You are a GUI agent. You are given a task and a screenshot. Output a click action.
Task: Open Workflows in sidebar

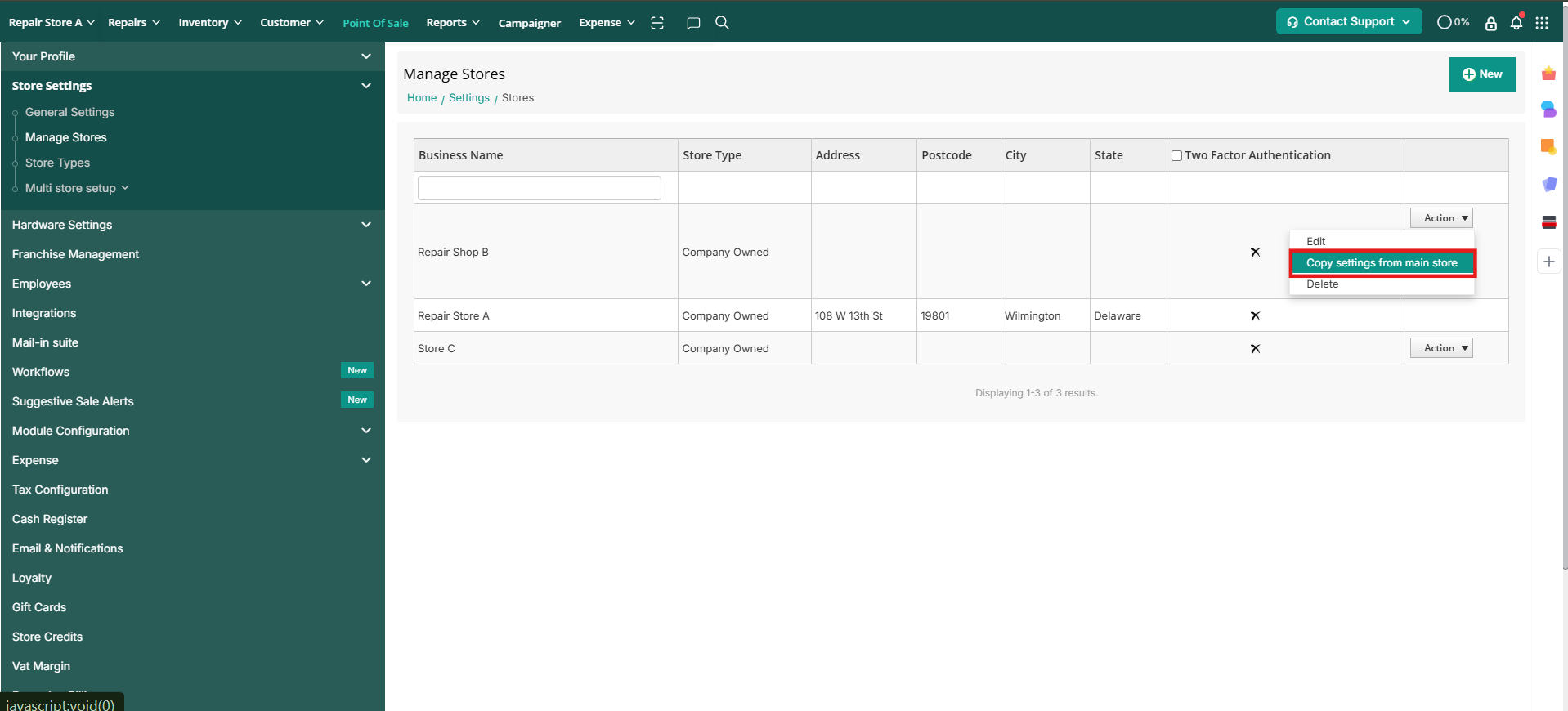coord(41,372)
